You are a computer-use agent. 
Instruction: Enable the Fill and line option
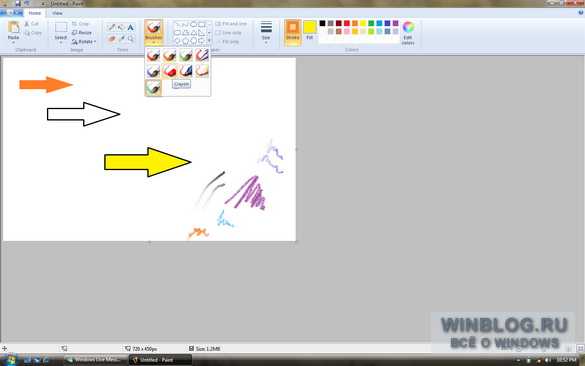(x=231, y=24)
